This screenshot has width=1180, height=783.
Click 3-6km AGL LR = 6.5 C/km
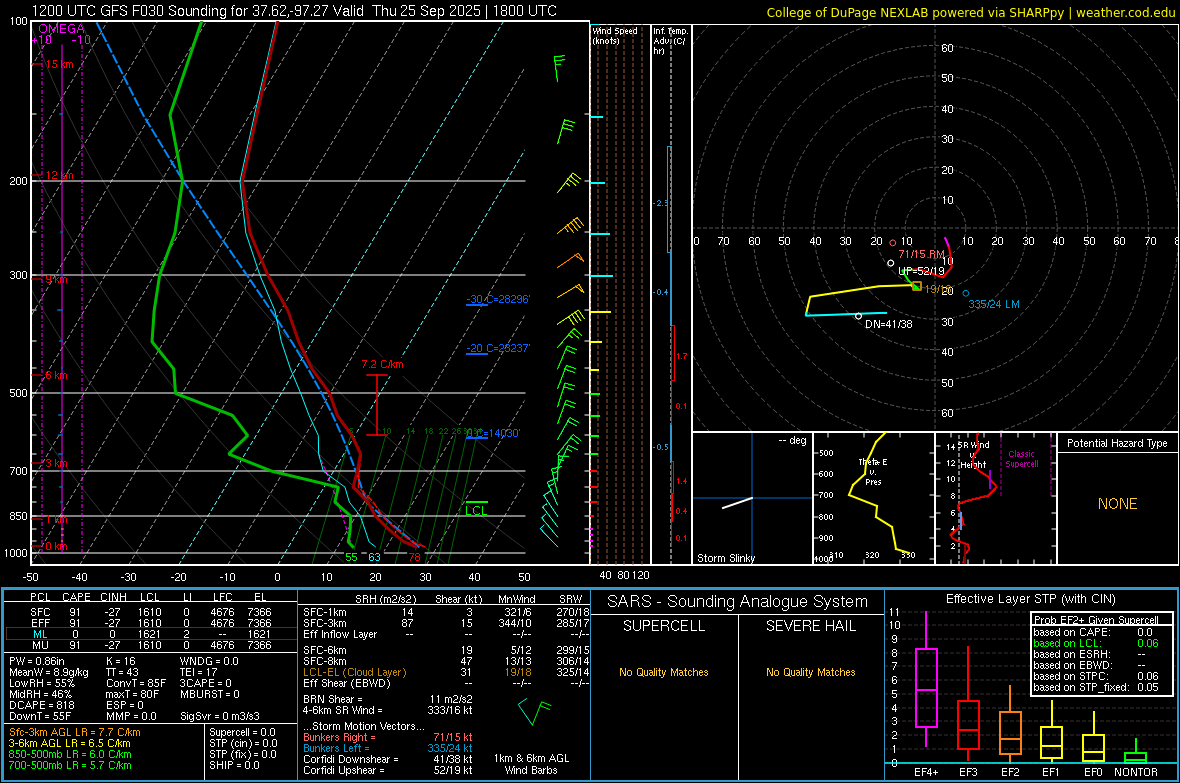coord(69,743)
